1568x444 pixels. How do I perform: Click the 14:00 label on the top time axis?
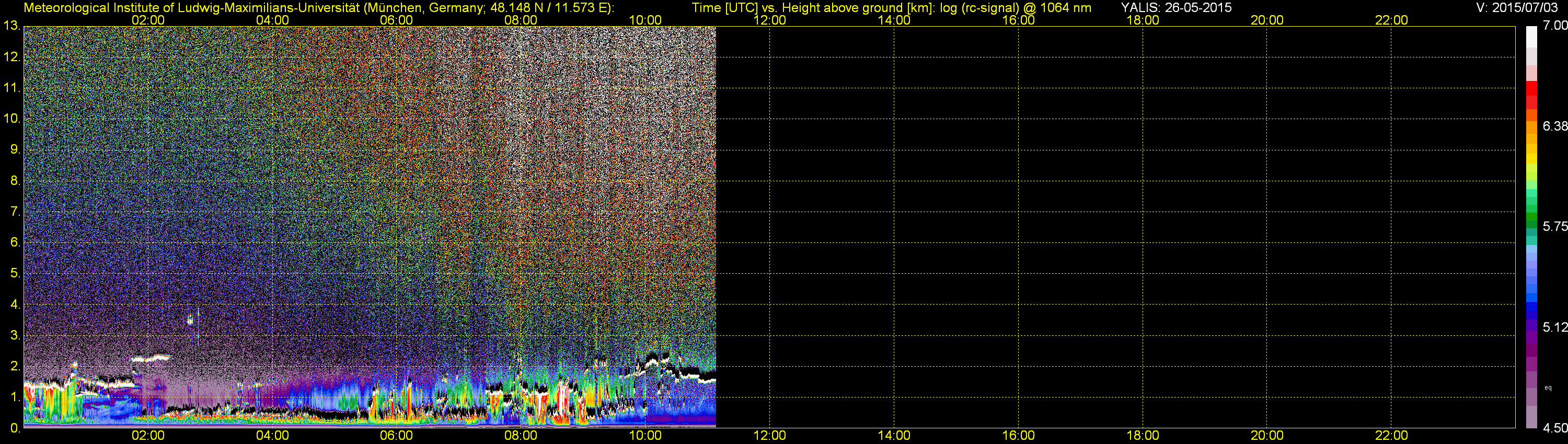[x=894, y=20]
